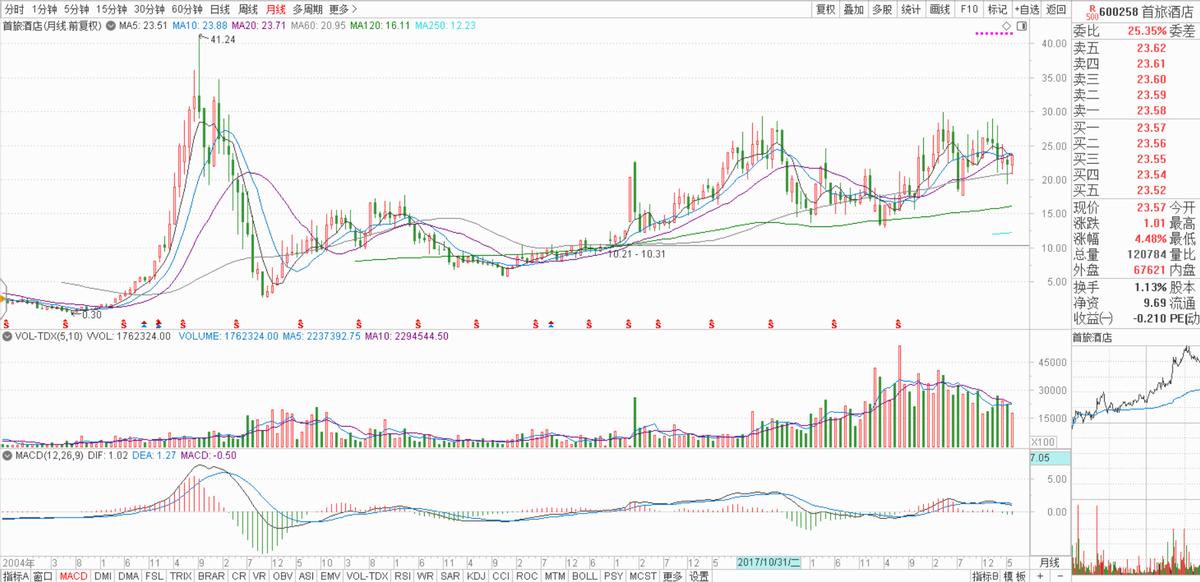This screenshot has width=1200, height=582.
Task: Select the MACD indicator tab
Action: (x=73, y=576)
